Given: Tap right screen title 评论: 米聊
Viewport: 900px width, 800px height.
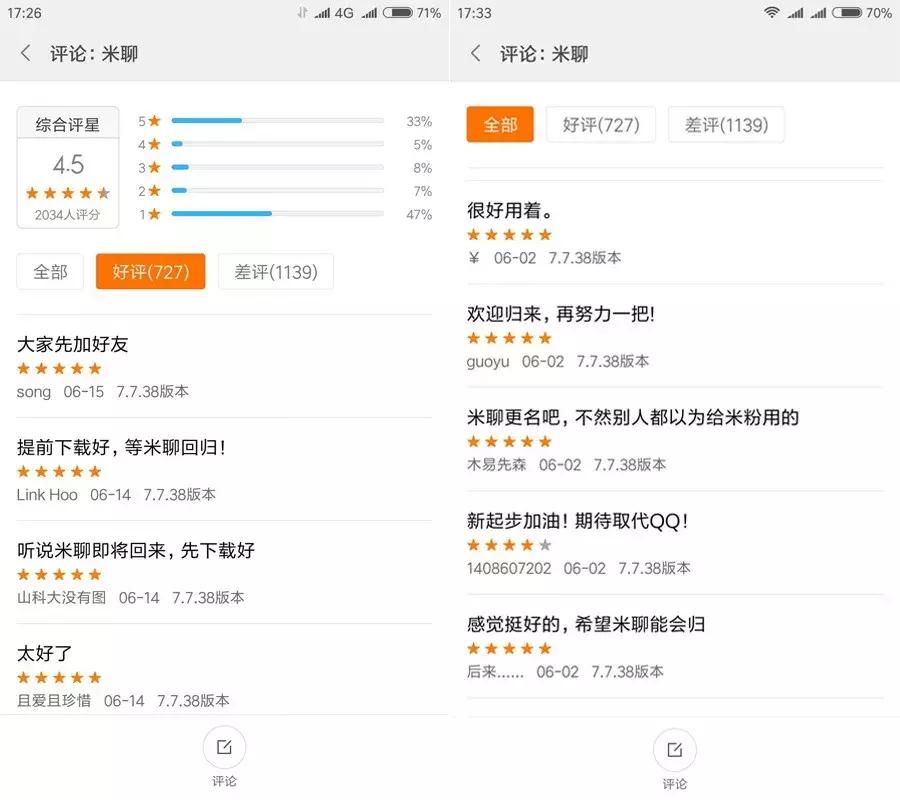Looking at the screenshot, I should (544, 54).
